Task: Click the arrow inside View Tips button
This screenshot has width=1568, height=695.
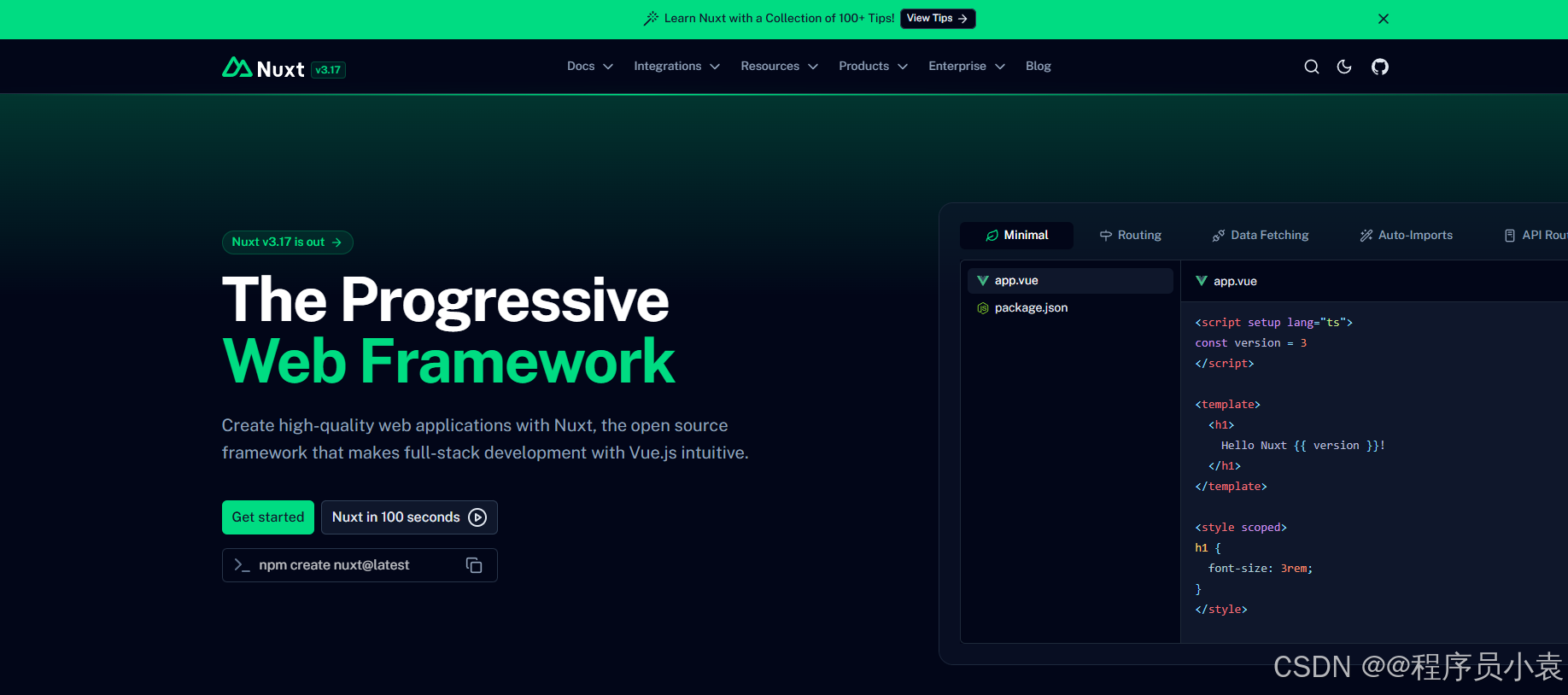Action: (x=962, y=19)
